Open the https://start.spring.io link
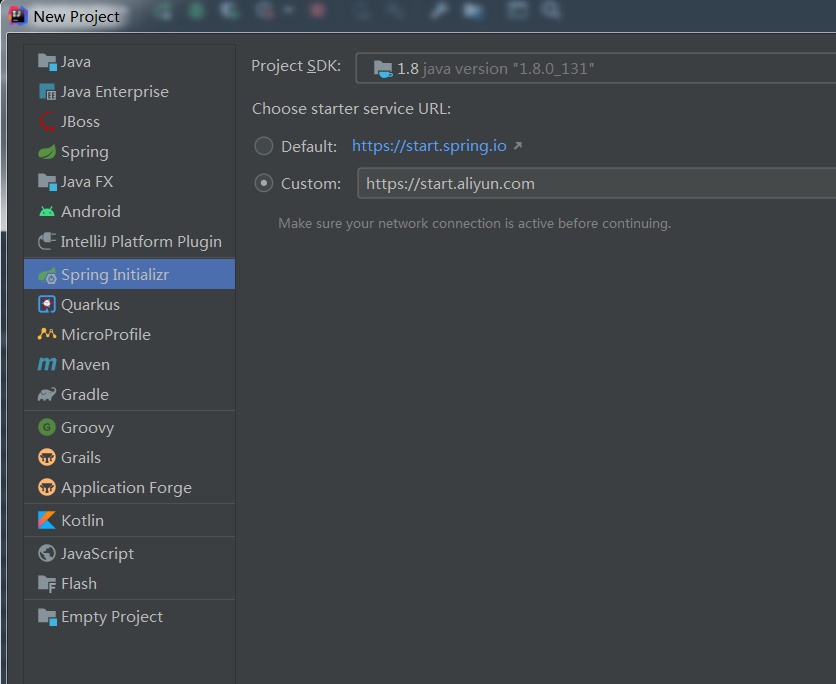The width and height of the screenshot is (836, 684). tap(429, 146)
